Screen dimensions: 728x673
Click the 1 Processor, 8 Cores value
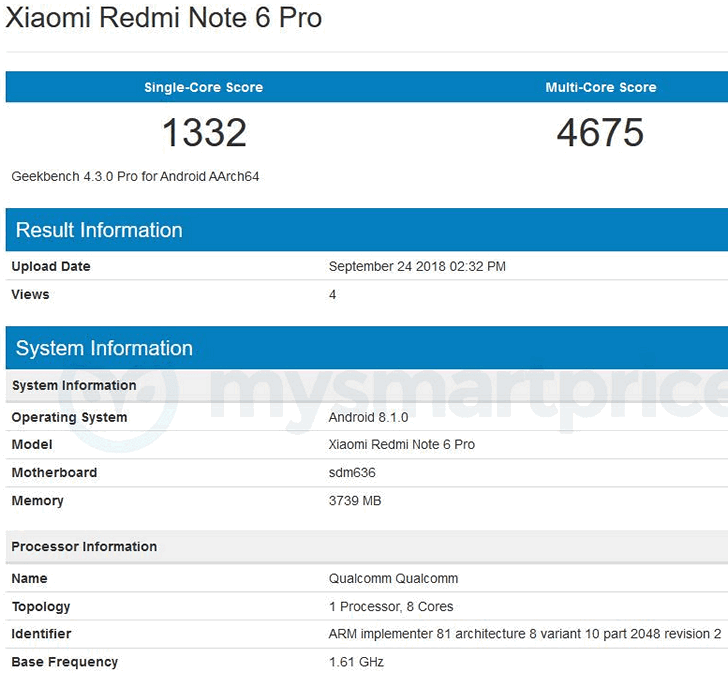coord(391,607)
